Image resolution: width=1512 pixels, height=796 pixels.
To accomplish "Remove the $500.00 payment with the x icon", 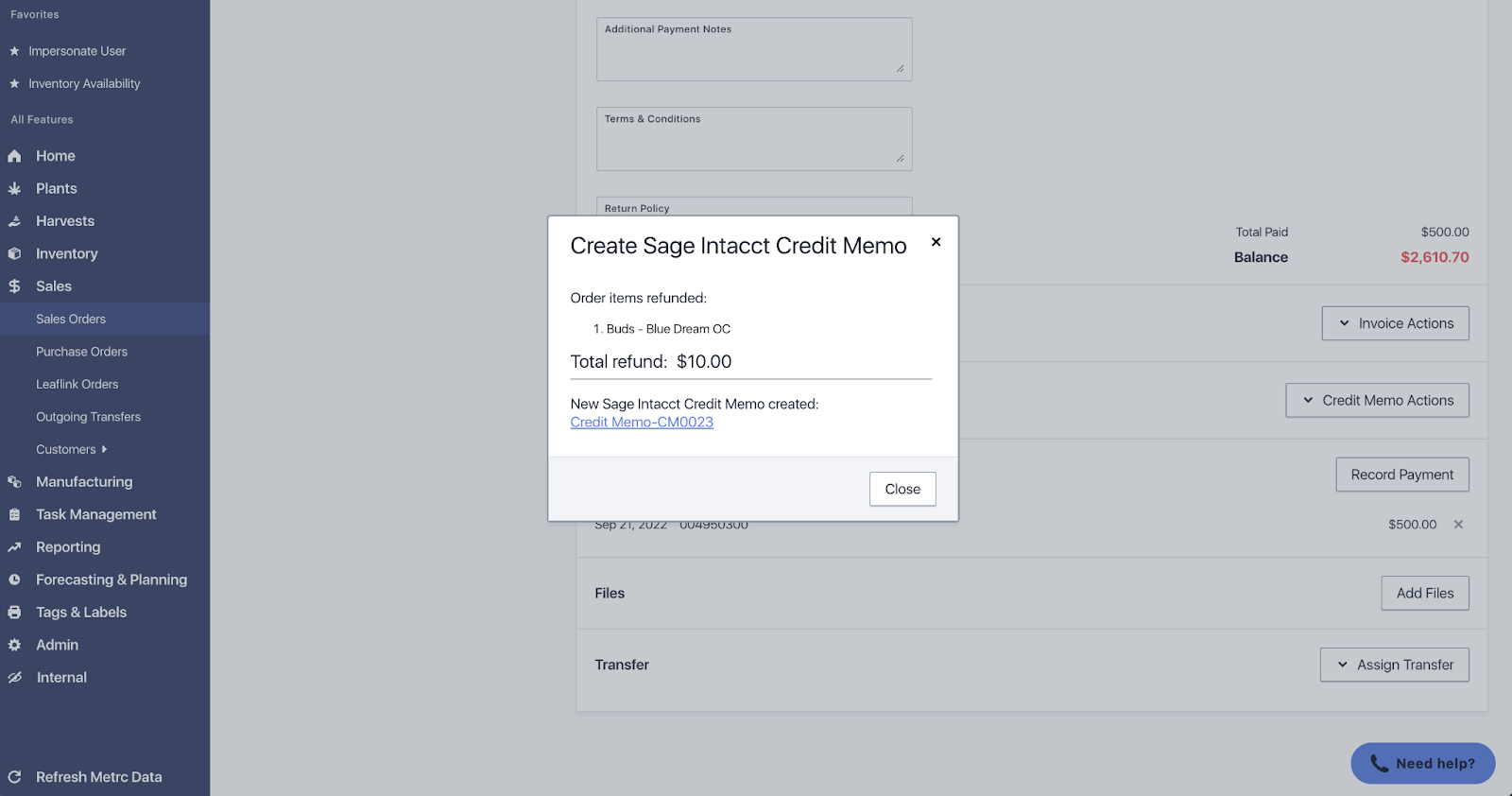I will (1458, 525).
